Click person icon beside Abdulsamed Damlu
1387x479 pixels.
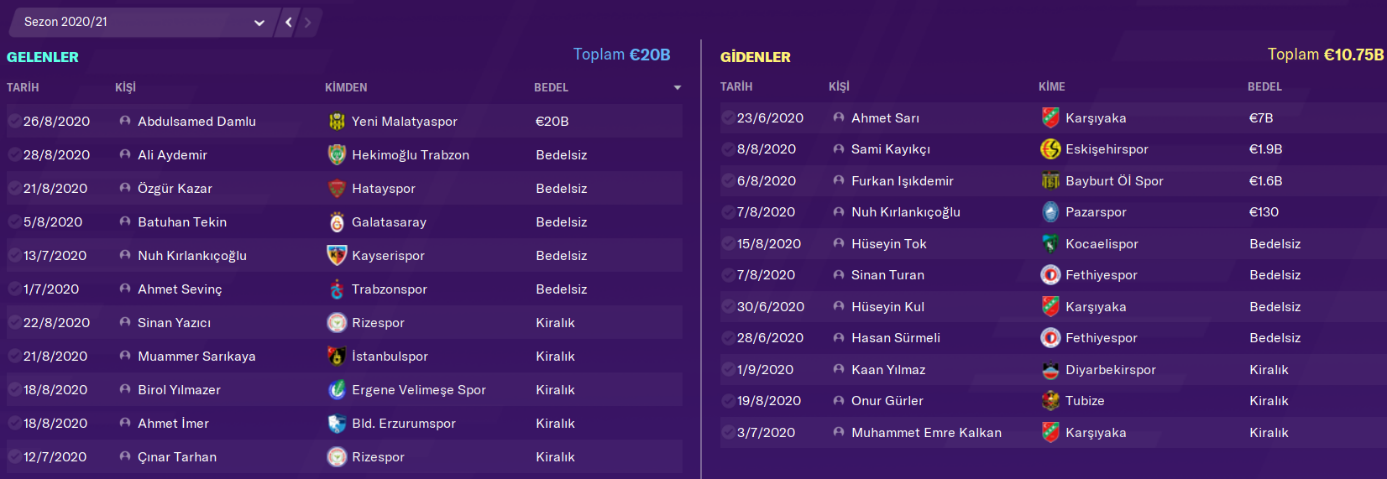click(x=125, y=121)
